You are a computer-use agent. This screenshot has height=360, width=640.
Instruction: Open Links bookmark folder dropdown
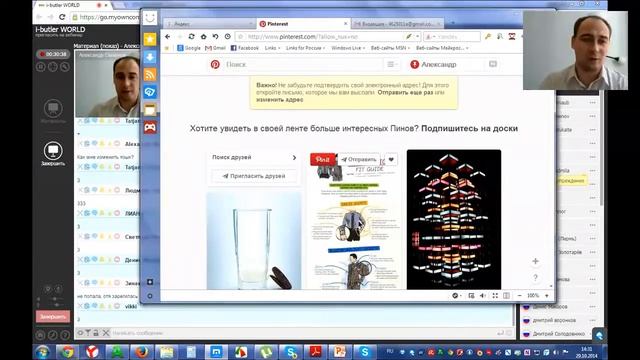pos(272,48)
